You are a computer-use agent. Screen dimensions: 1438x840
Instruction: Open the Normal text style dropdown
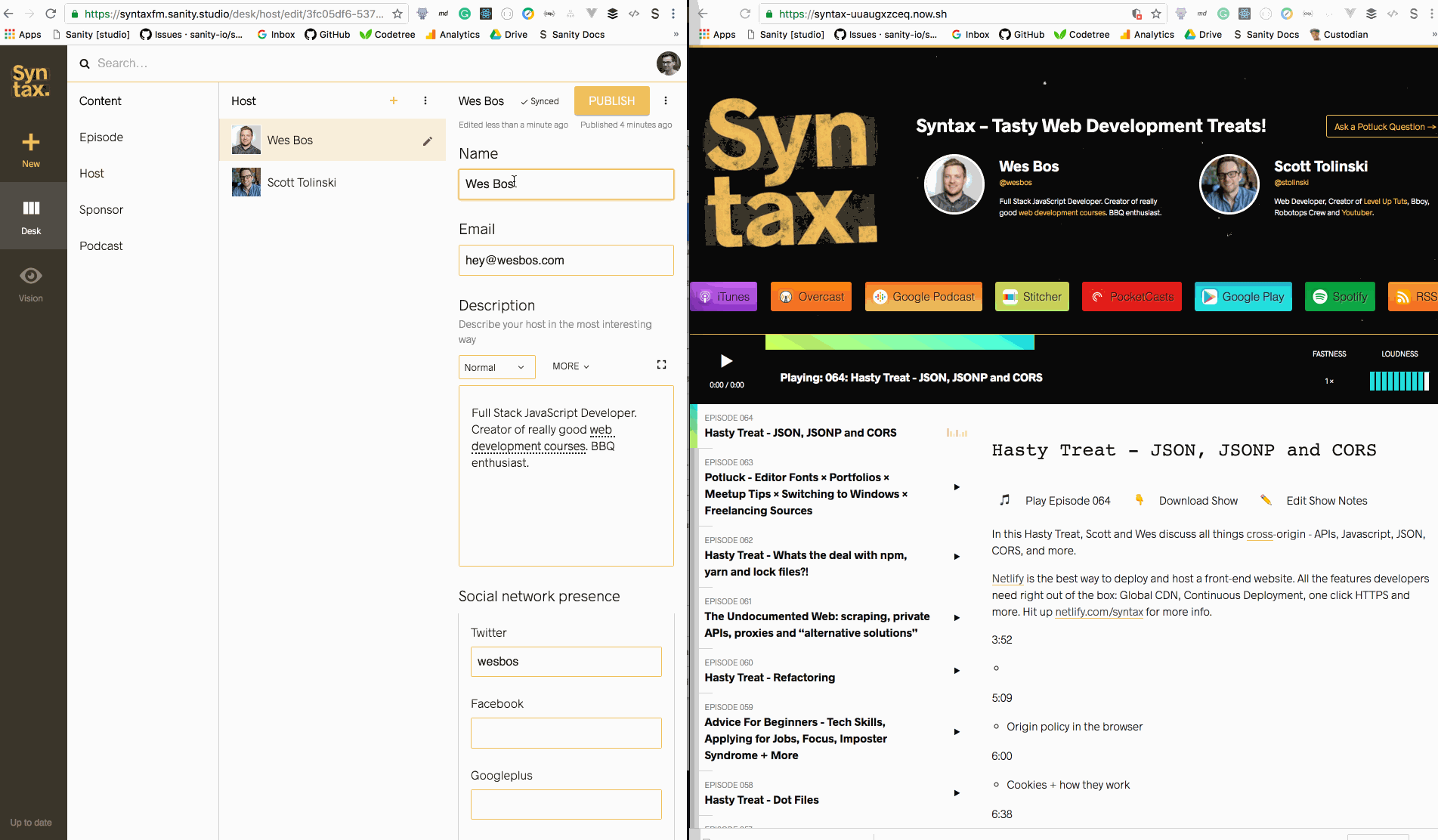496,367
